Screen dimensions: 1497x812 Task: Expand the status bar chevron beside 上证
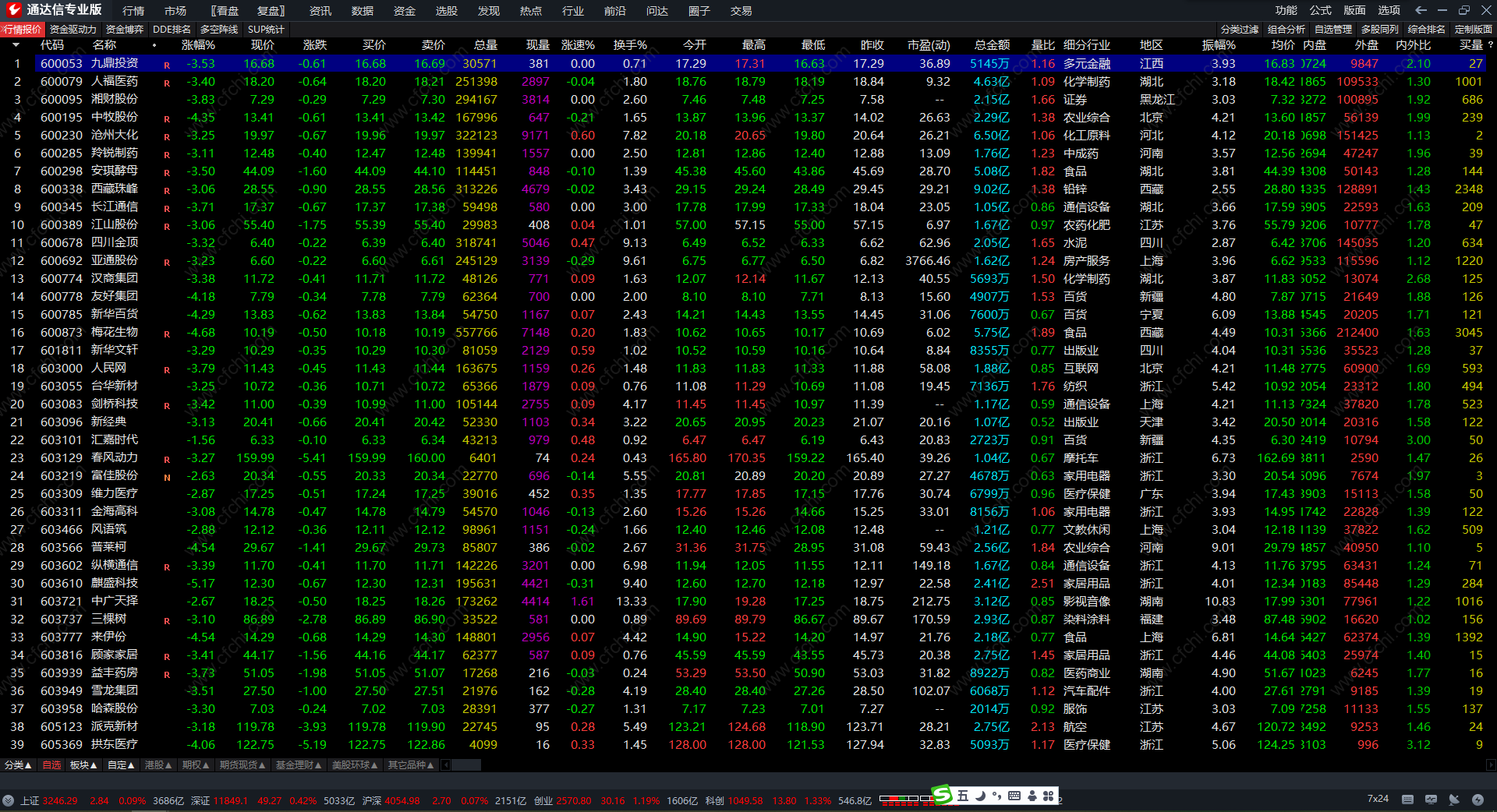click(x=8, y=800)
